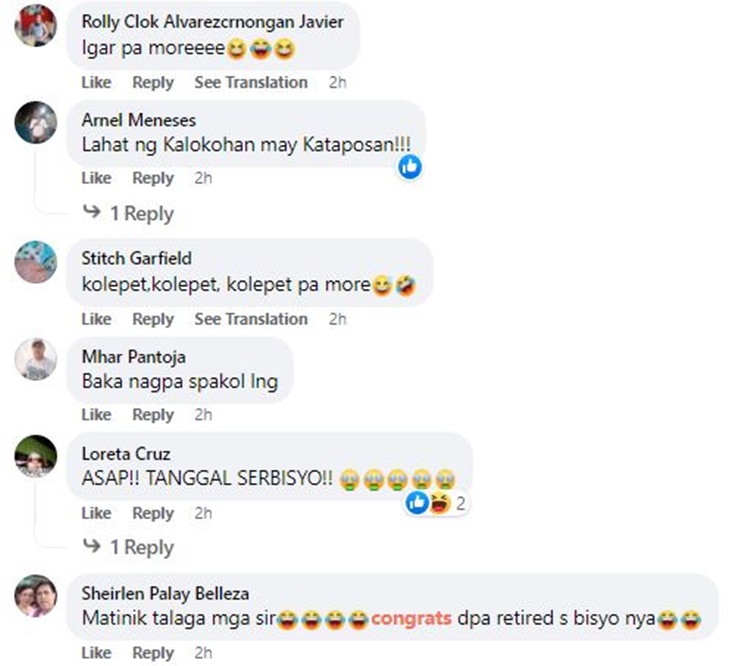Open Sheirlen Palay Belleza's name link
This screenshot has height=666, width=750.
(x=165, y=594)
